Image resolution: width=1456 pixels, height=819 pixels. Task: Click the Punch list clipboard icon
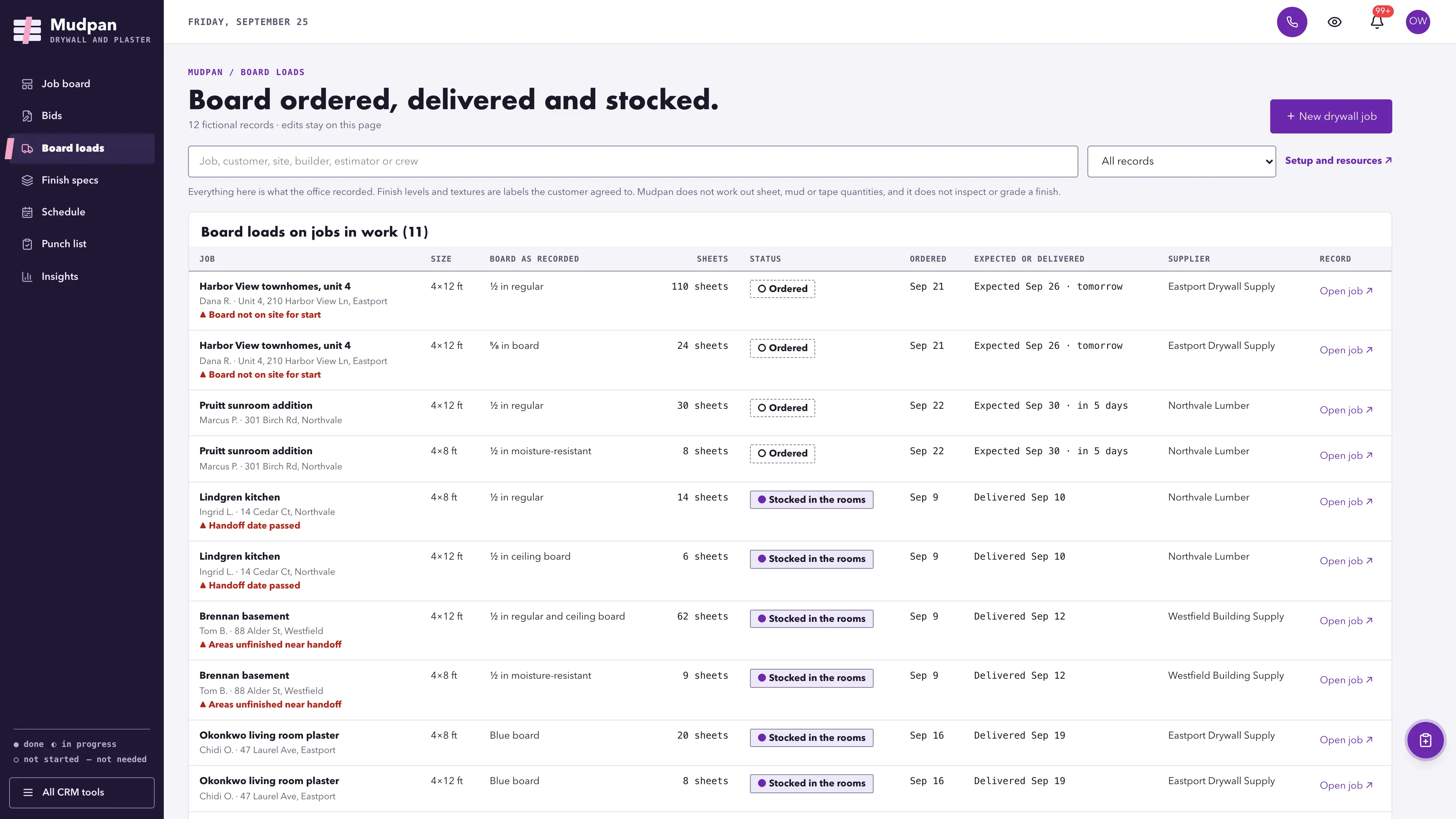click(27, 244)
